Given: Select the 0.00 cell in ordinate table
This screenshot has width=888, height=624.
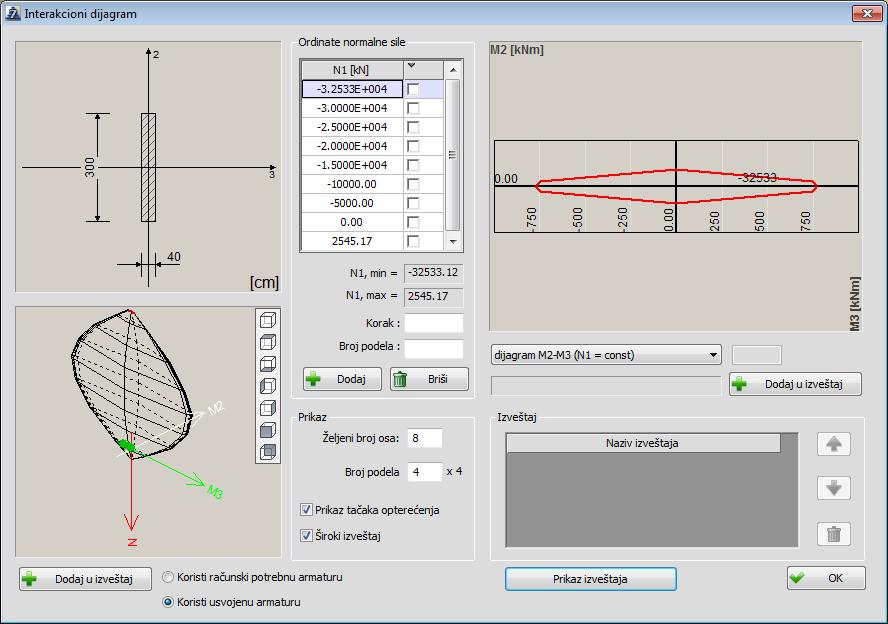Looking at the screenshot, I should [352, 222].
